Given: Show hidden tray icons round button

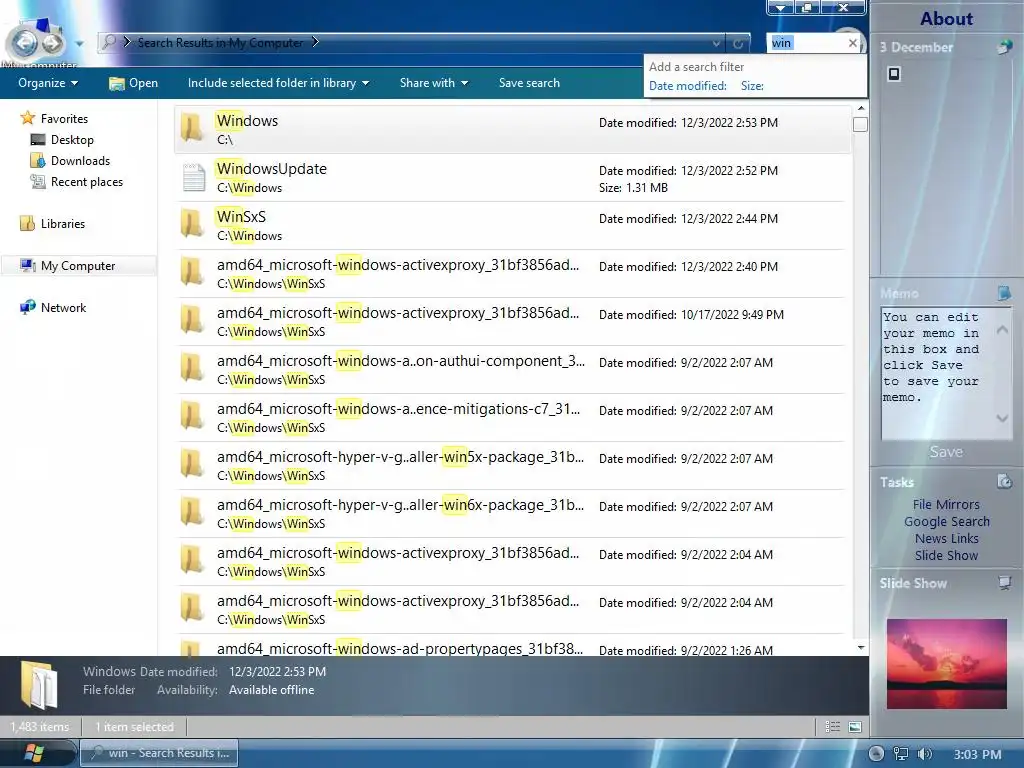Looking at the screenshot, I should point(876,754).
